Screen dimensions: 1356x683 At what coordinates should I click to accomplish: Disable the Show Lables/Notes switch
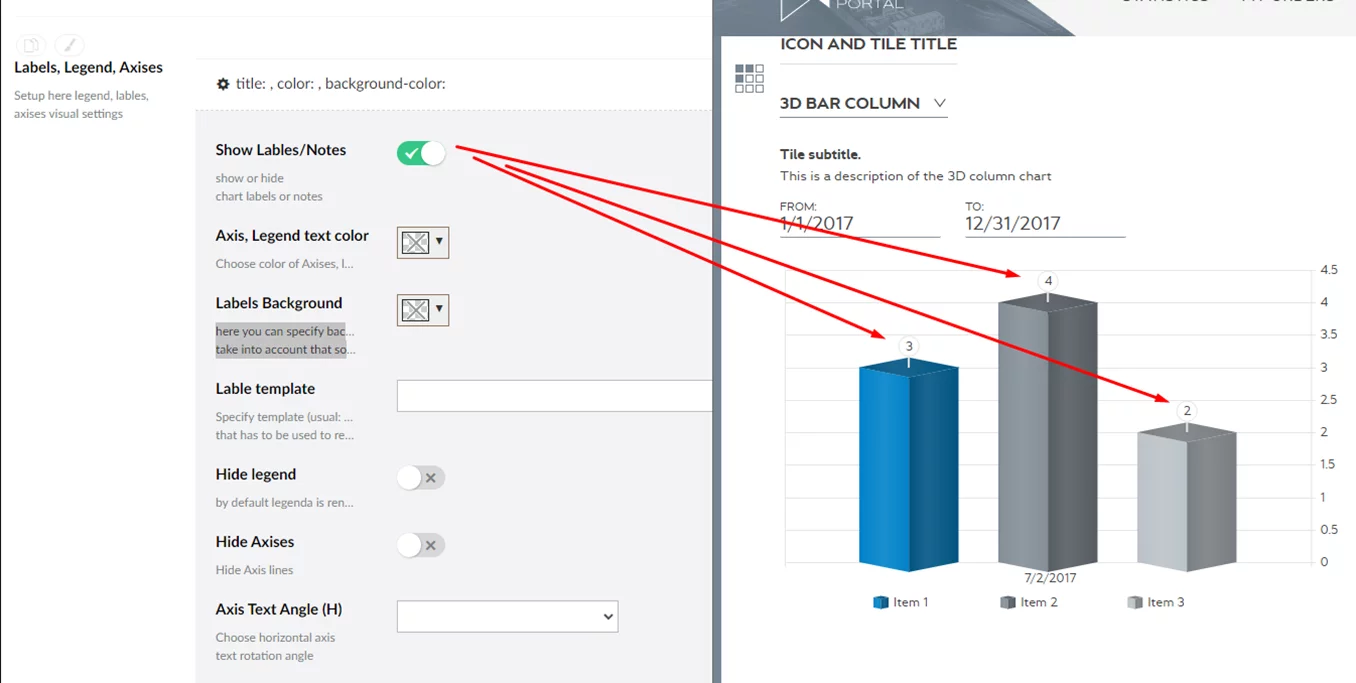pyautogui.click(x=421, y=153)
